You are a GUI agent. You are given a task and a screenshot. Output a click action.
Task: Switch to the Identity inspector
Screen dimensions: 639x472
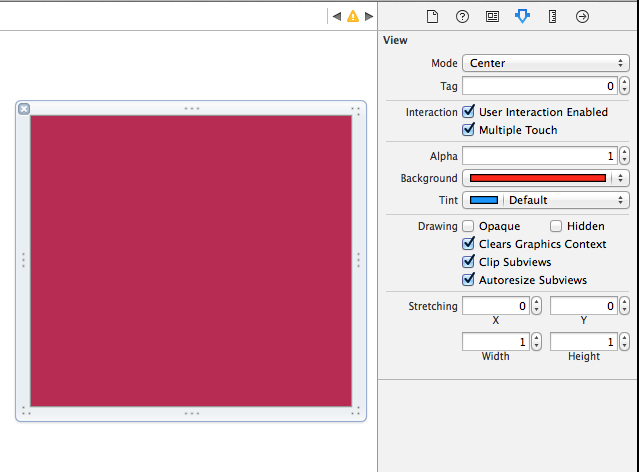tap(492, 16)
